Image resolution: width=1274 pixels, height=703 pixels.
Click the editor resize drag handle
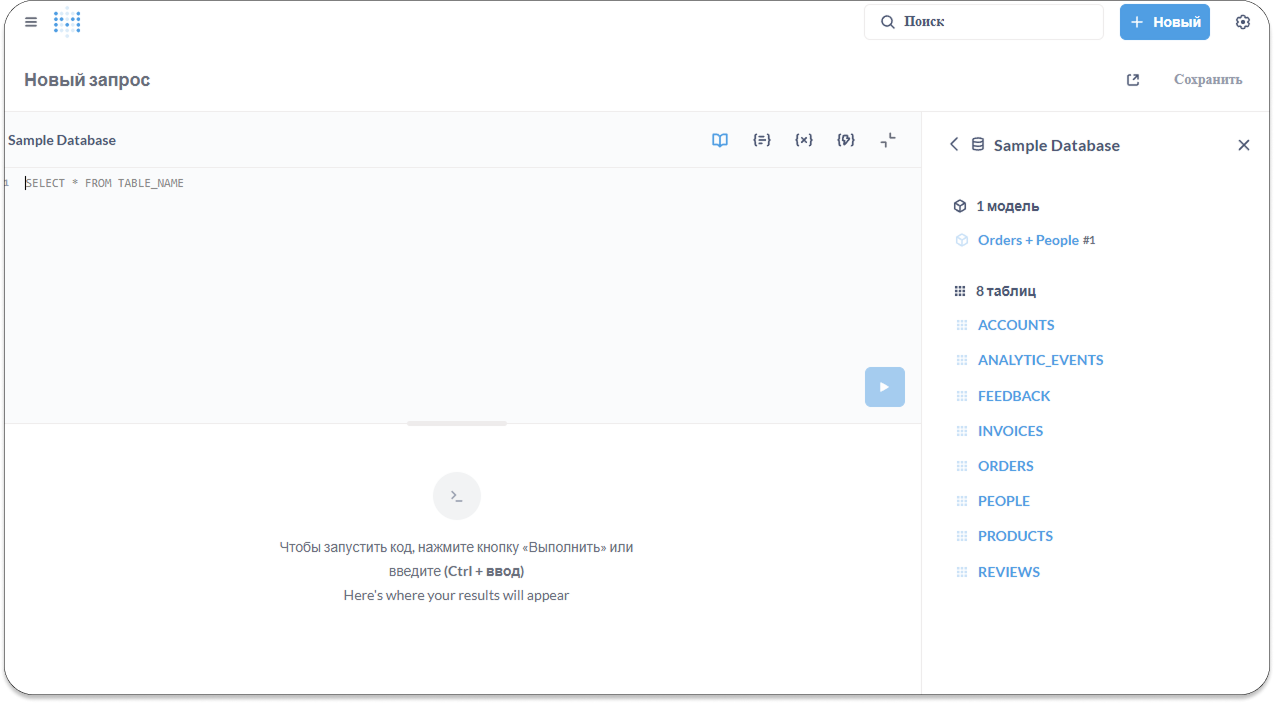coord(457,424)
